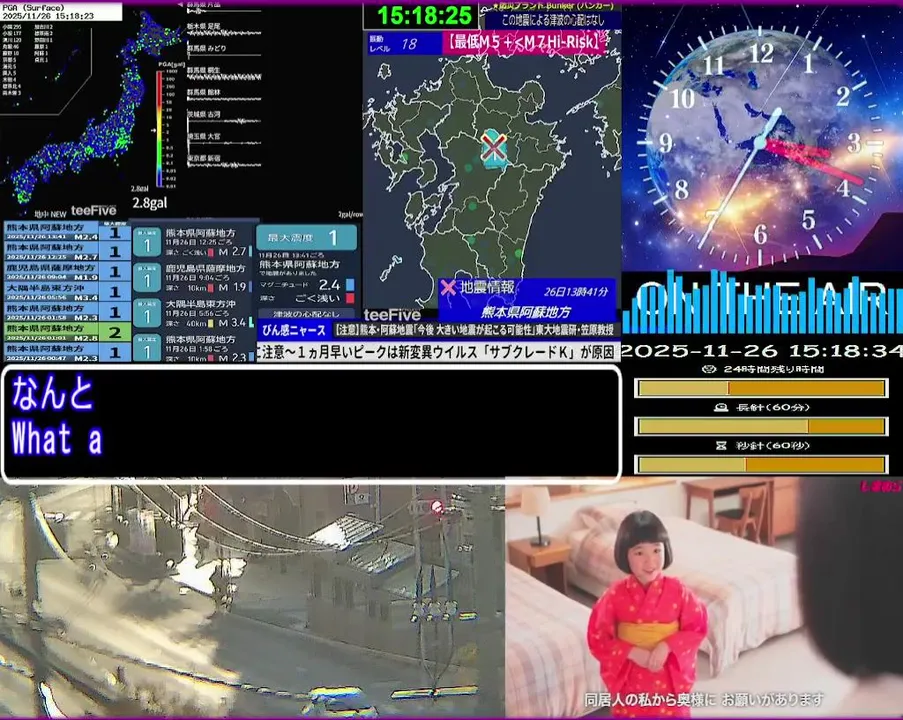This screenshot has height=720, width=903.
Task: Click the 群馬県 桐生 waveform label
Action: (204, 70)
